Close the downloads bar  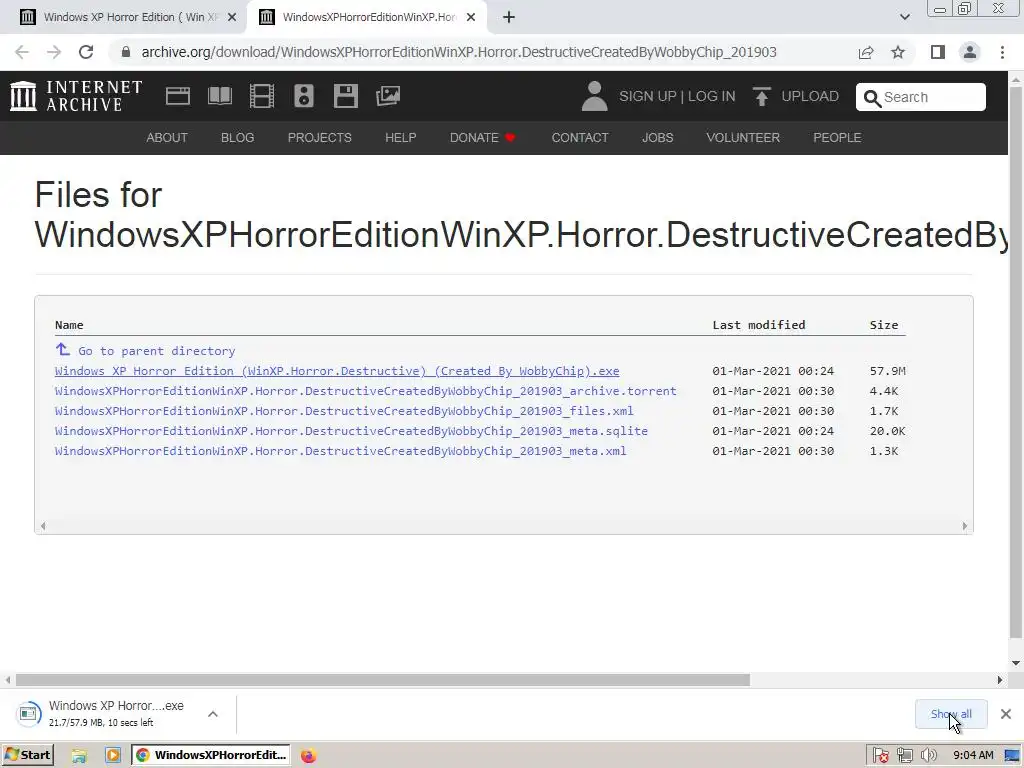(1006, 714)
